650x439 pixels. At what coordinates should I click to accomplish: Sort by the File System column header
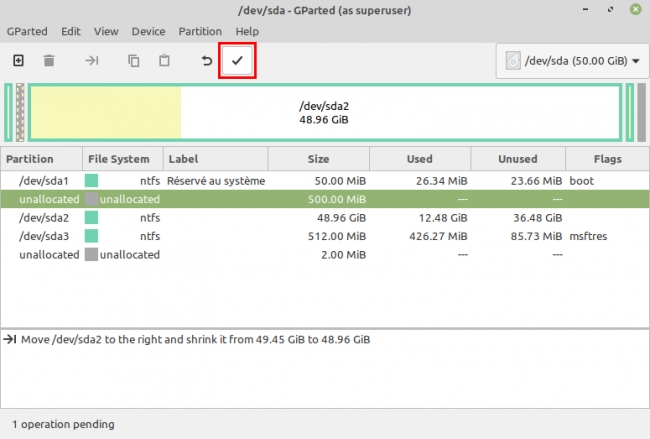[119, 159]
